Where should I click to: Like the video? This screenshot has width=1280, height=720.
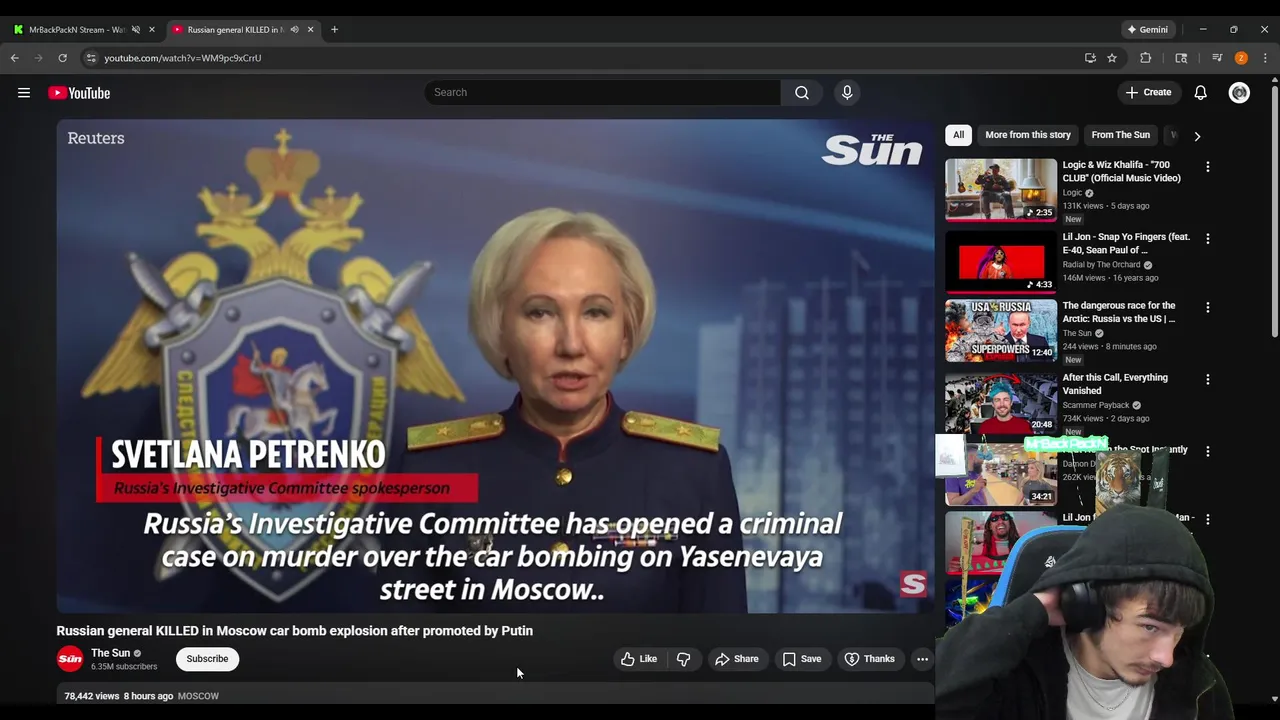[639, 659]
